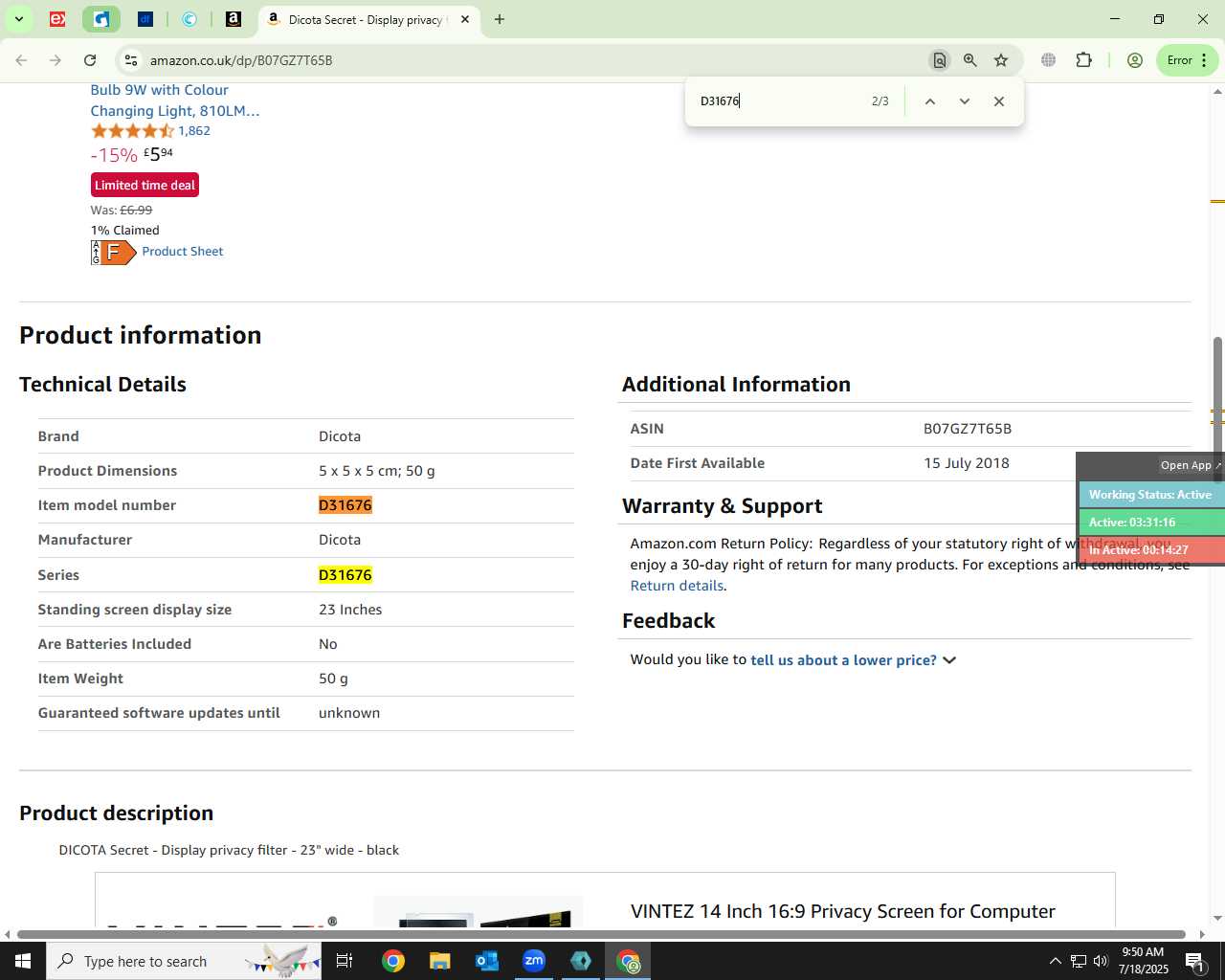1225x980 pixels.
Task: Open the teal diamond app on the taskbar
Action: [x=581, y=961]
